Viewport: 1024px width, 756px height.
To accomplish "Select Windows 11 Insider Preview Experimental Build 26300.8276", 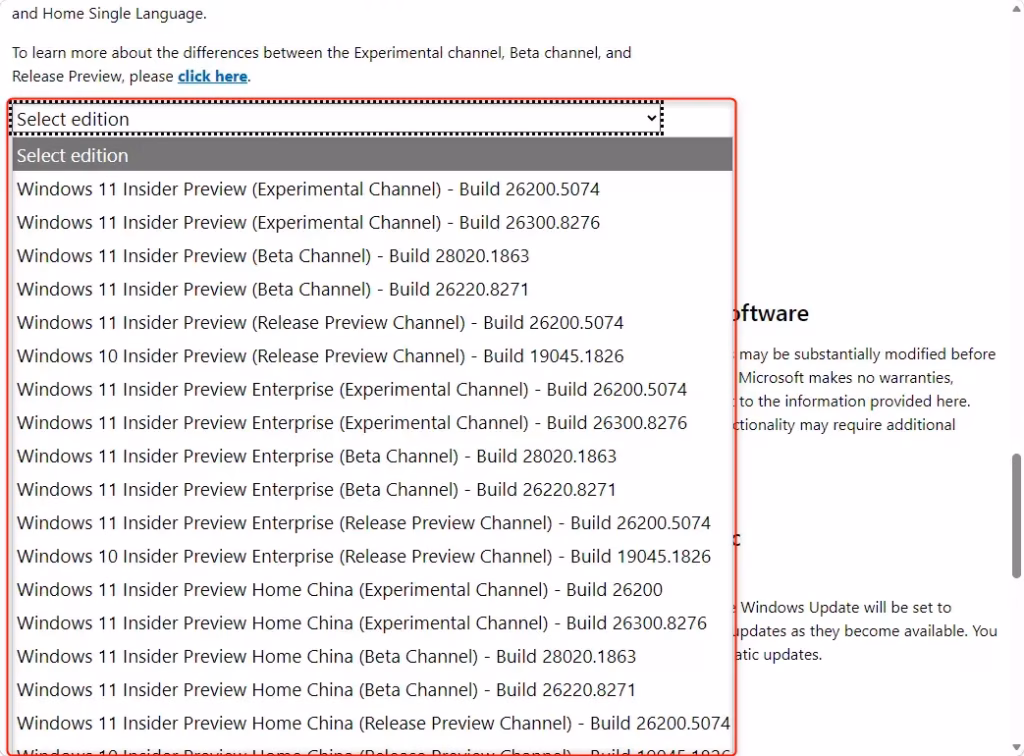I will tap(308, 222).
